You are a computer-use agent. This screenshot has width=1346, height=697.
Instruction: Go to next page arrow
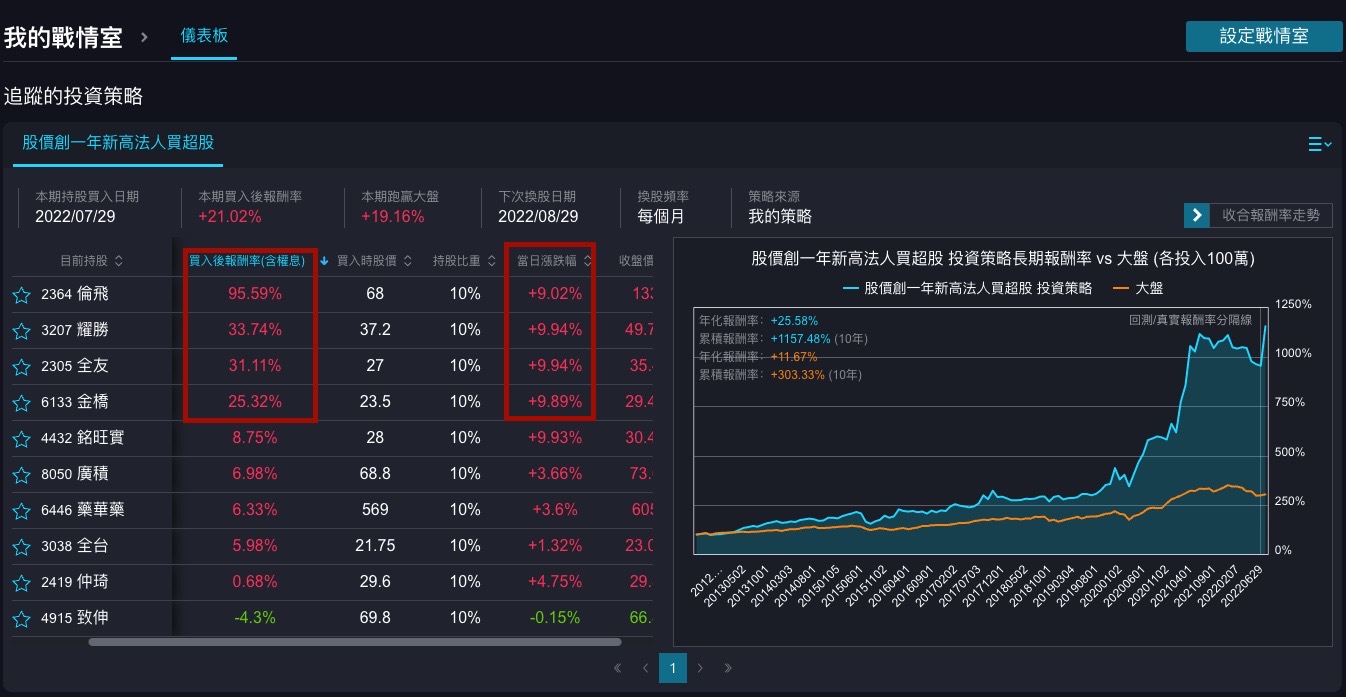(700, 668)
